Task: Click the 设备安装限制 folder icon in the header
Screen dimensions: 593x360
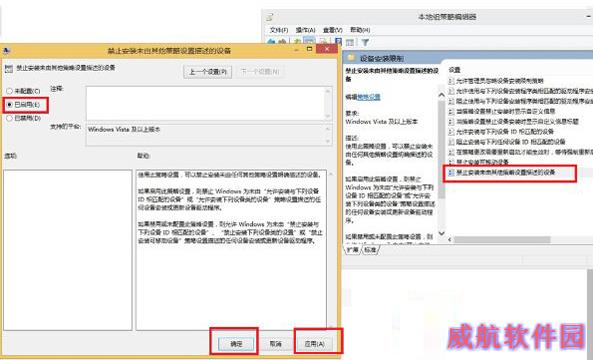Action: (x=352, y=58)
